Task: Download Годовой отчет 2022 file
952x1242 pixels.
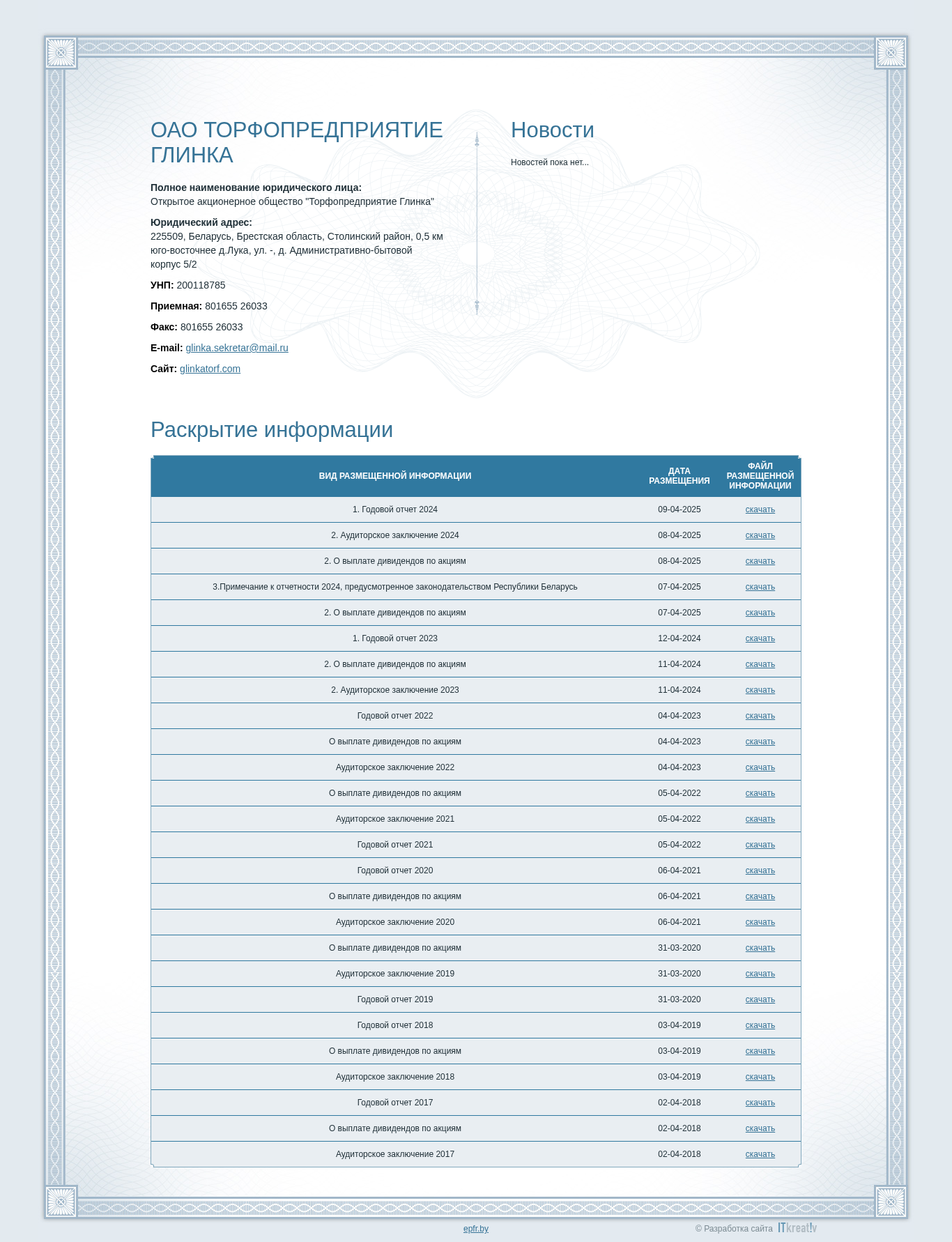Action: pyautogui.click(x=760, y=716)
